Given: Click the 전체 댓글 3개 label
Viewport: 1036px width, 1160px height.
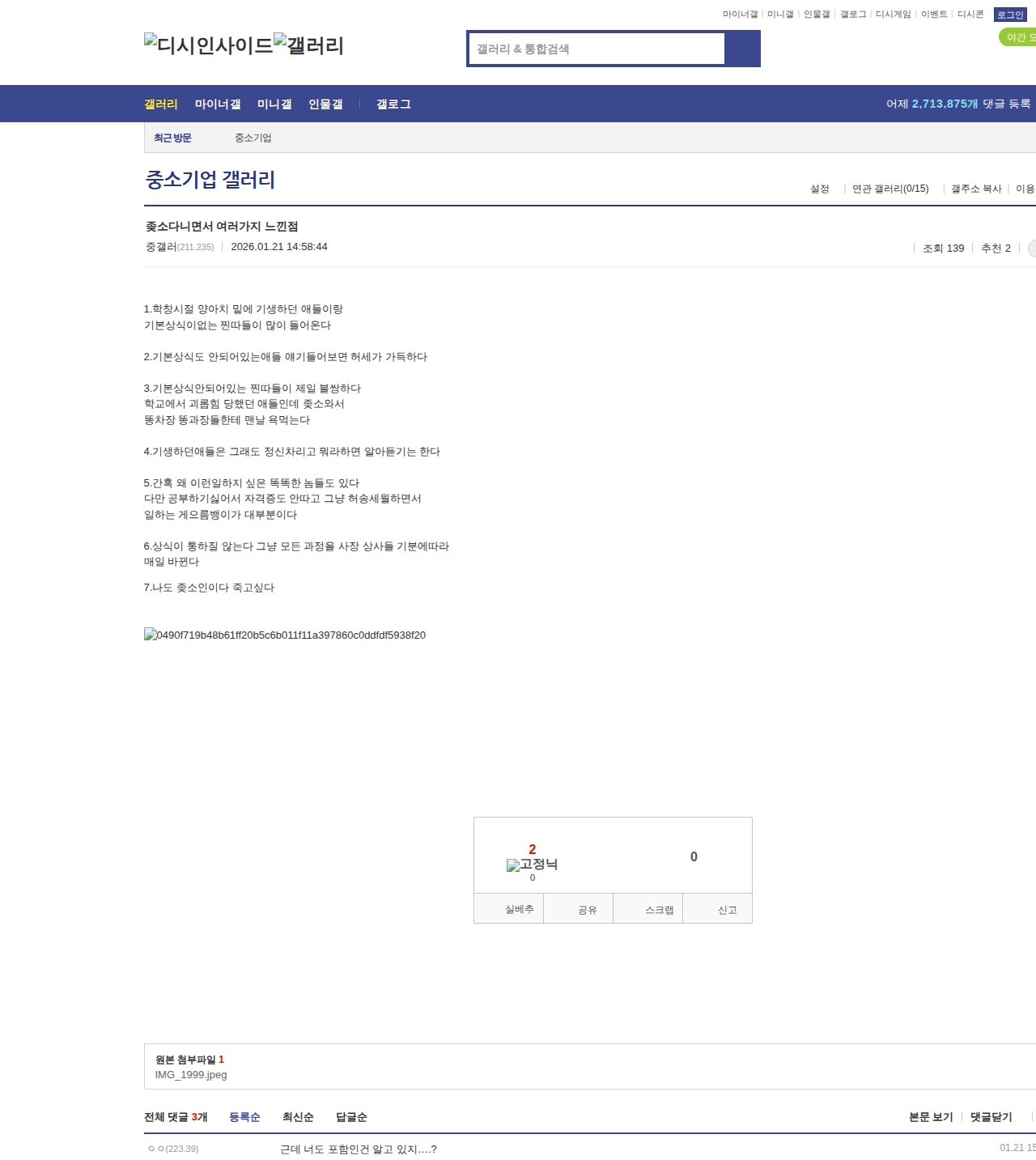Looking at the screenshot, I should (176, 1117).
